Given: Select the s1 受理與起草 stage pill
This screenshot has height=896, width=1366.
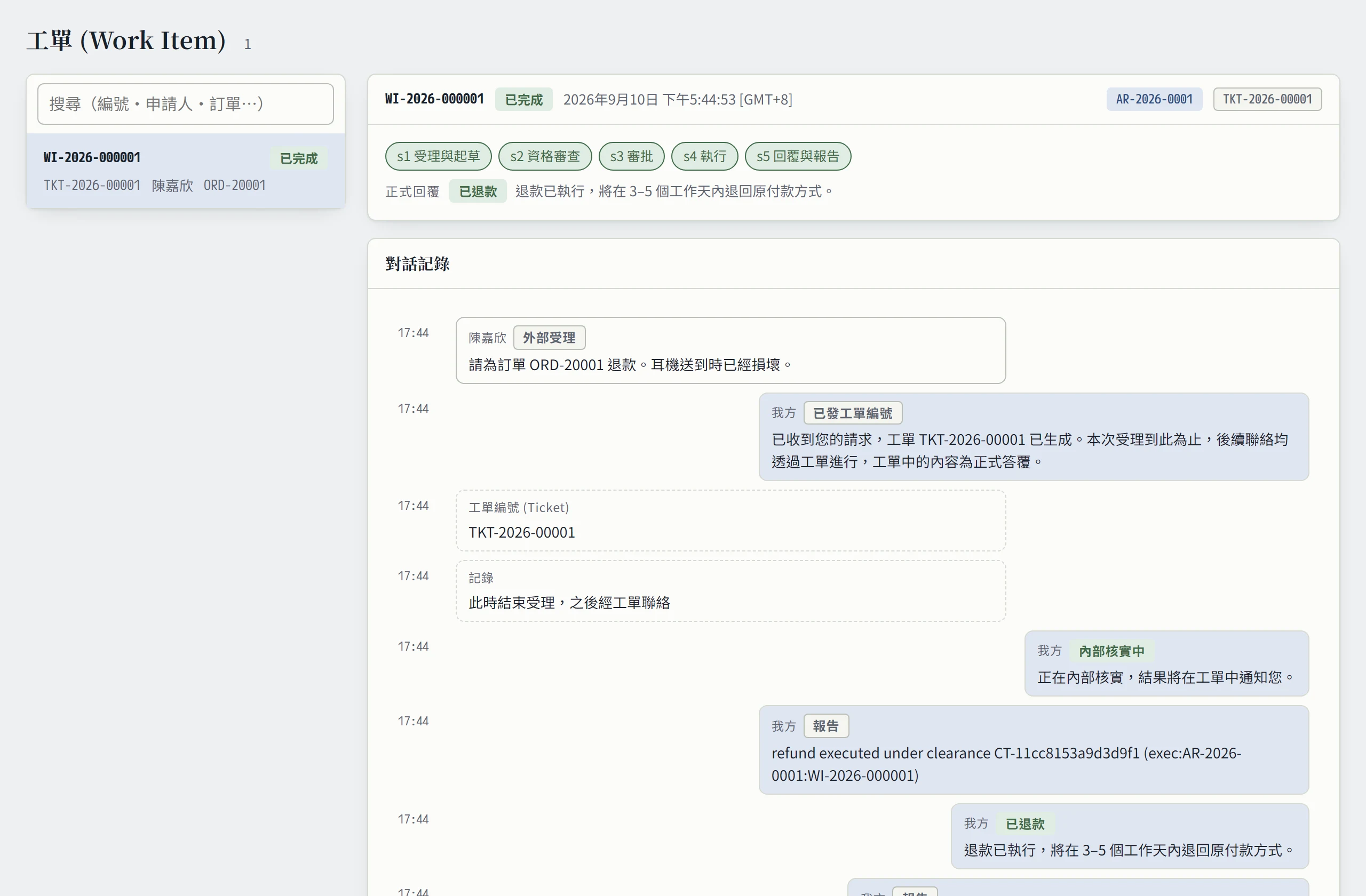Looking at the screenshot, I should [438, 156].
